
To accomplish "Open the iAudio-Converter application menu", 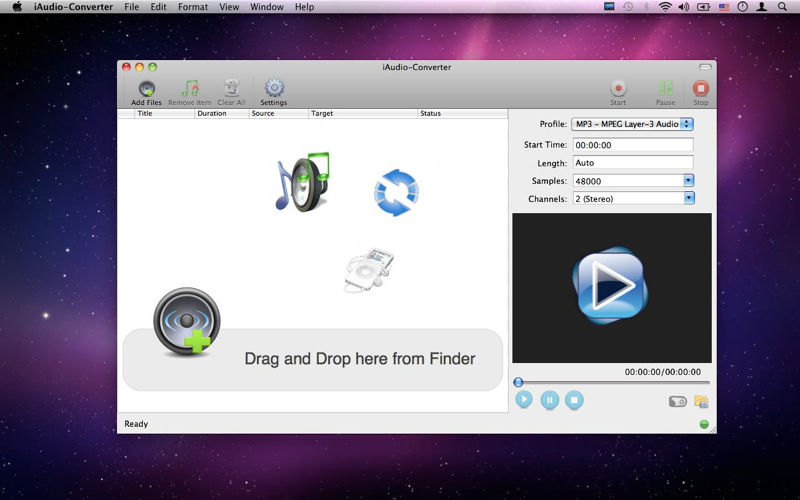I will click(73, 7).
